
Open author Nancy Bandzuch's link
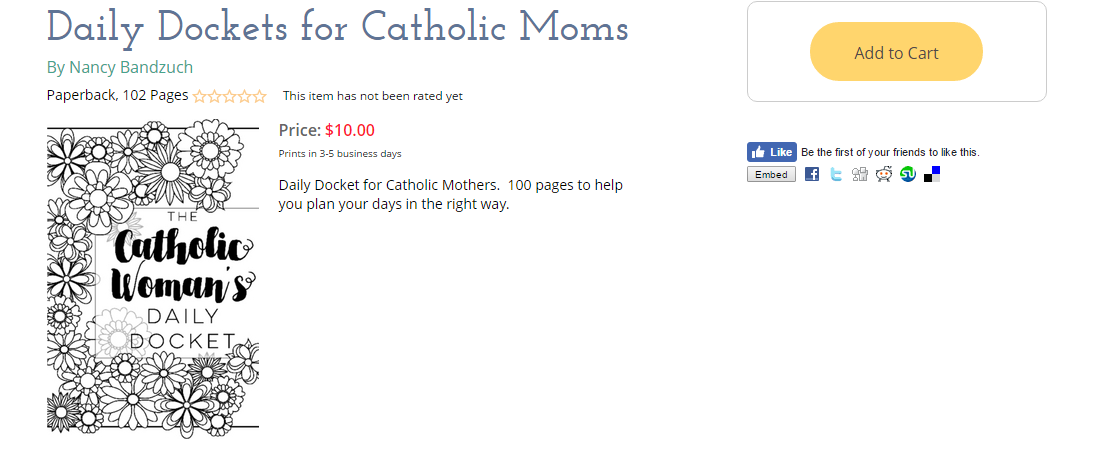120,67
